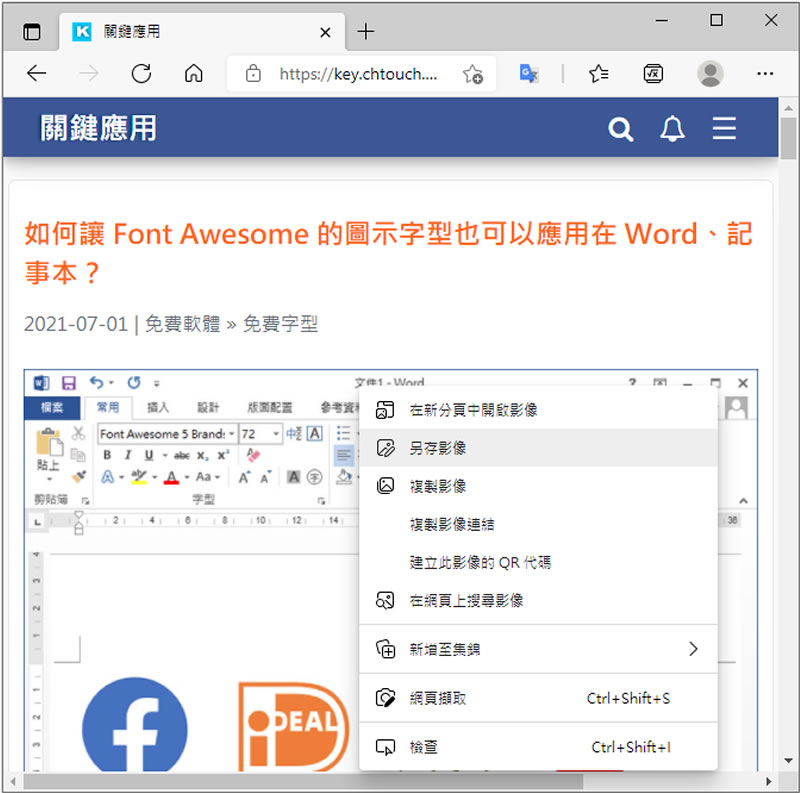The width and height of the screenshot is (800, 793).
Task: Toggle Bold in the Word ribbon
Action: [107, 455]
